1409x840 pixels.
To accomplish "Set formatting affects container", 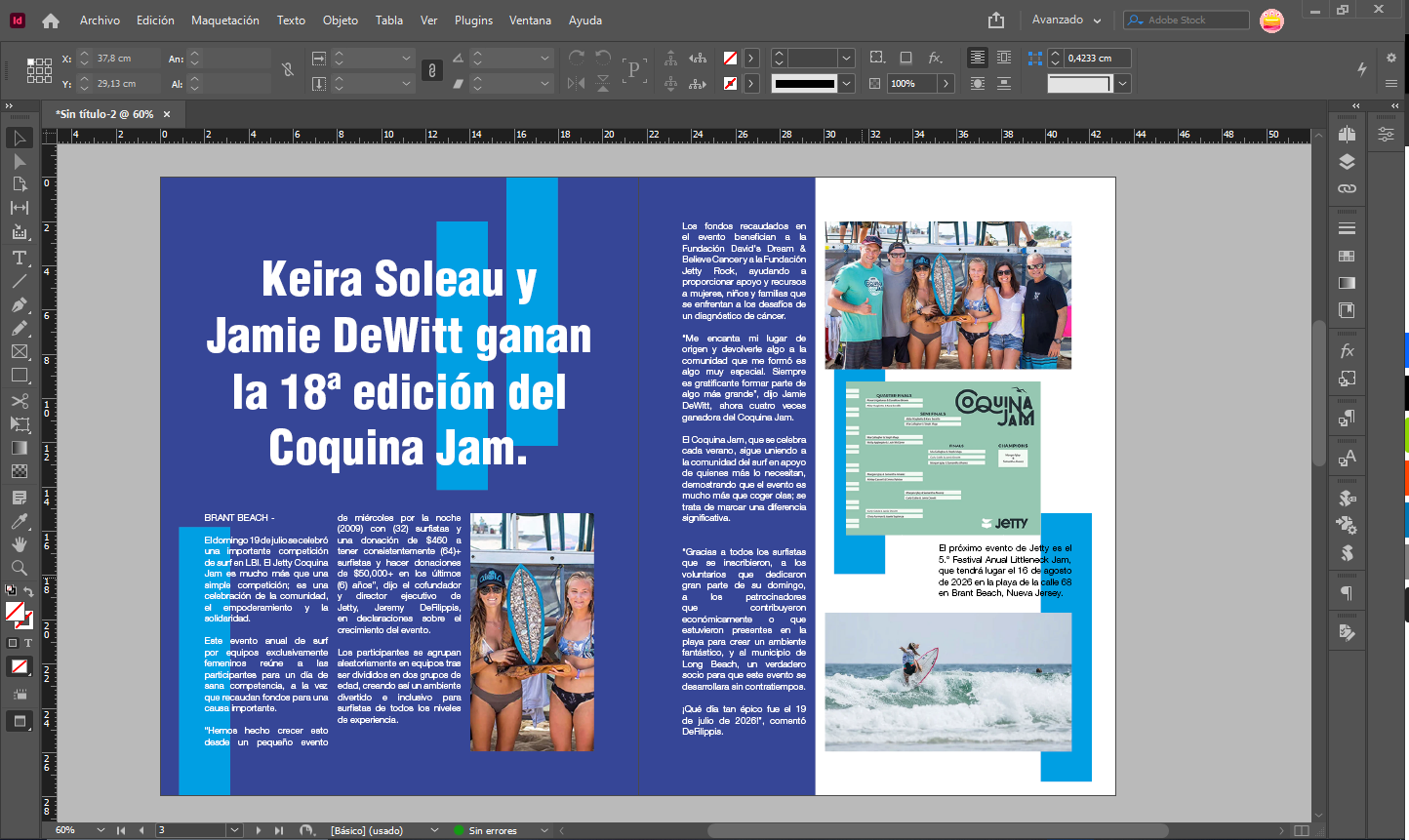I will pyautogui.click(x=13, y=643).
